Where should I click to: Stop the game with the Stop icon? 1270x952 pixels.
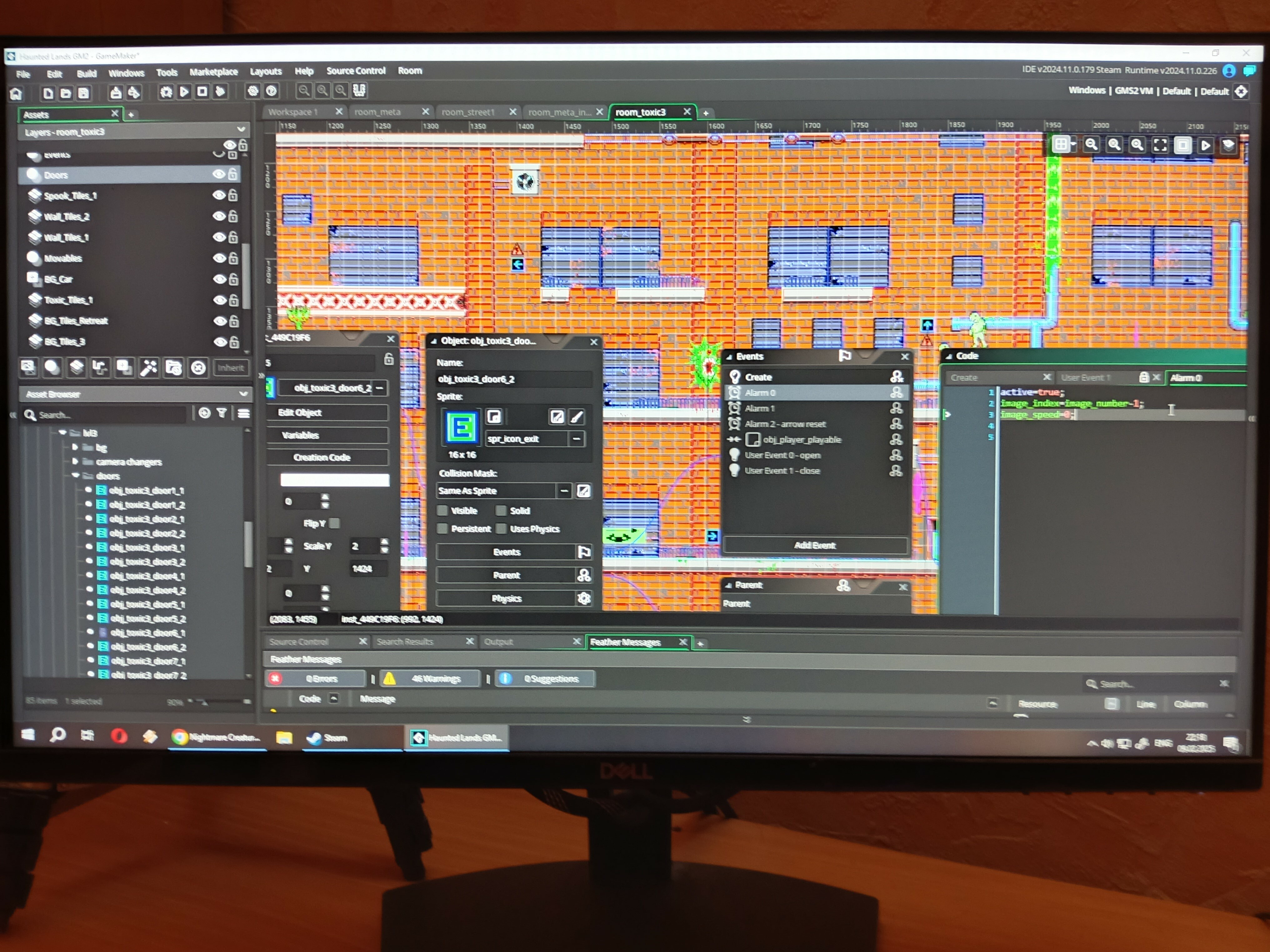pos(202,91)
